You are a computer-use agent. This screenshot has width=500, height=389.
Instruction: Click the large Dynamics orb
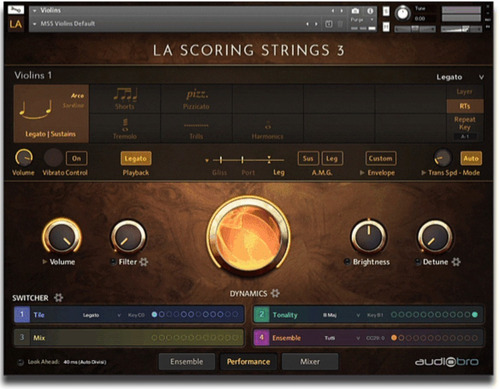pos(248,237)
